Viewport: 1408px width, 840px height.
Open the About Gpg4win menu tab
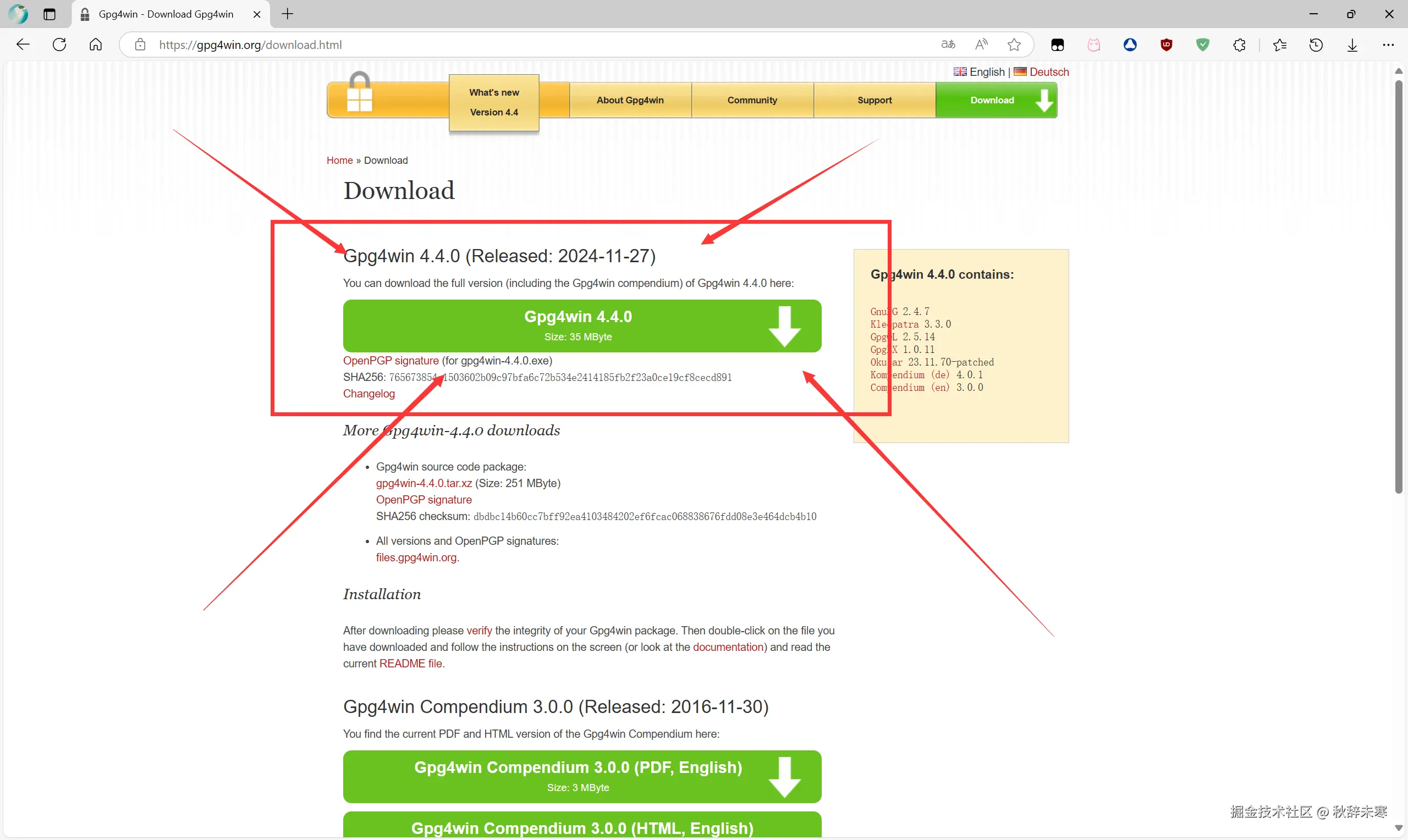[630, 100]
